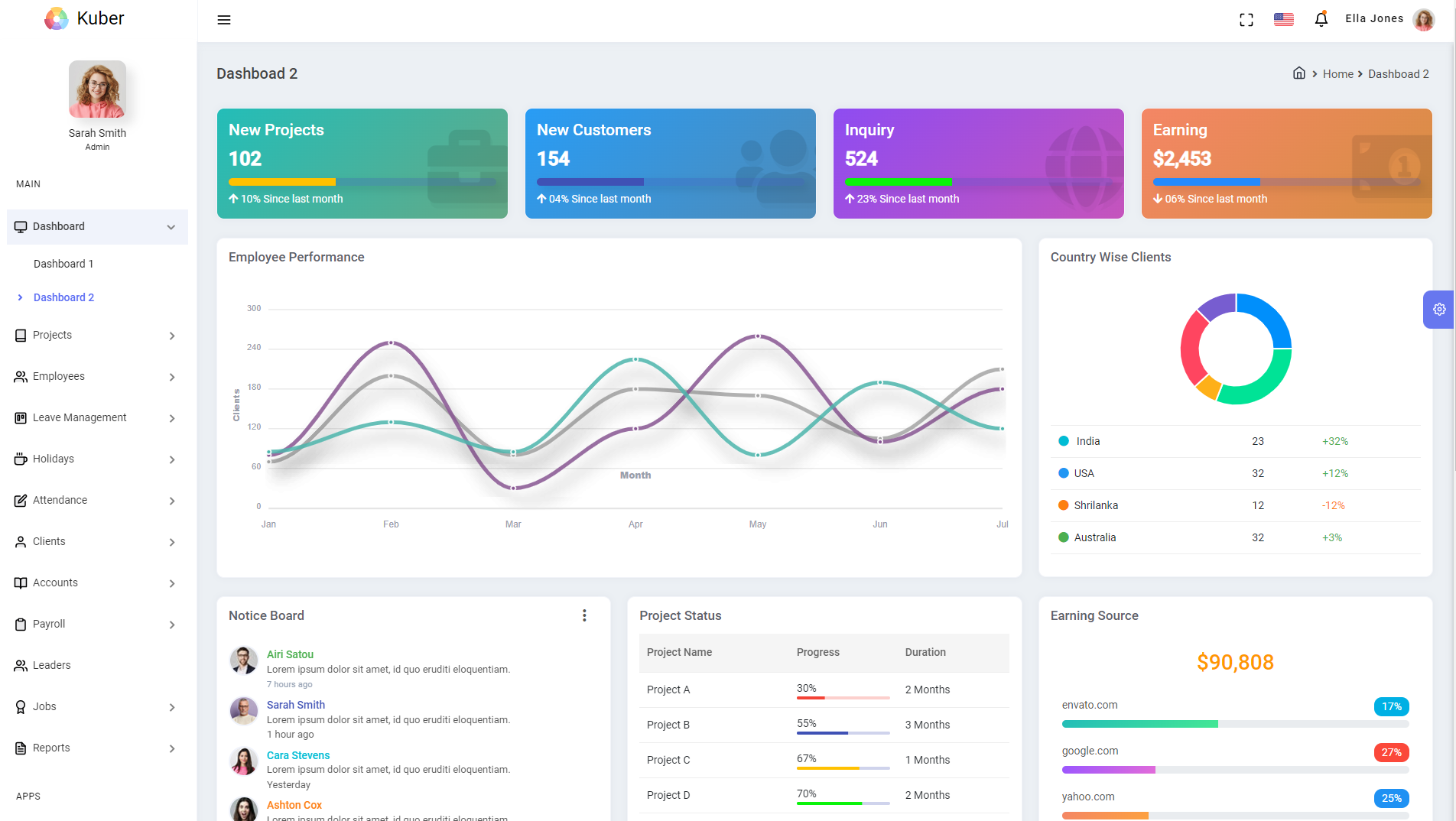Open the language selector with the US flag

tap(1283, 19)
